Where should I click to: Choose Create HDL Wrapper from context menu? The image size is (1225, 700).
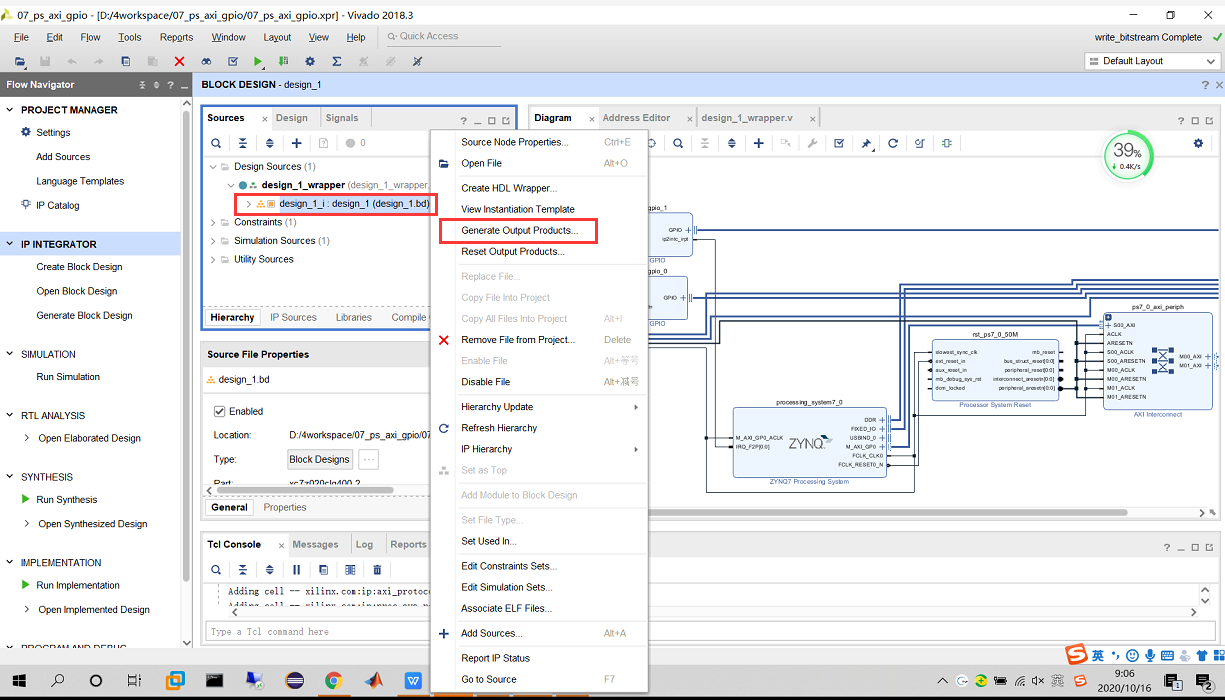(x=509, y=188)
